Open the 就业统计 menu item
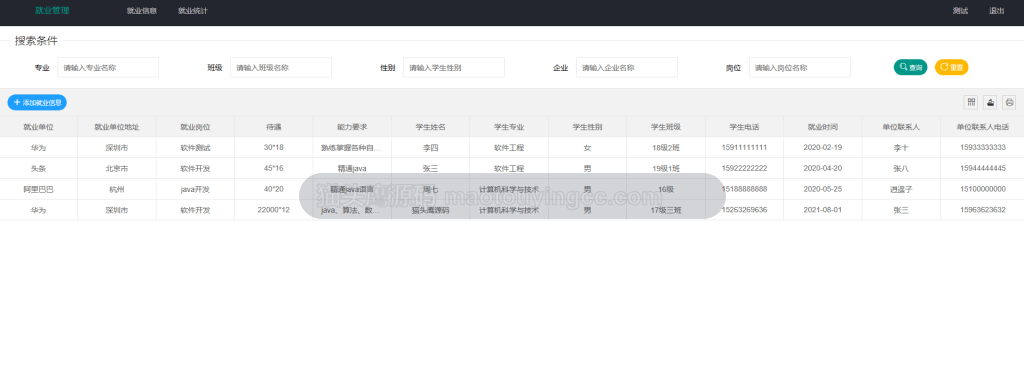The width and height of the screenshot is (1024, 392). 193,11
